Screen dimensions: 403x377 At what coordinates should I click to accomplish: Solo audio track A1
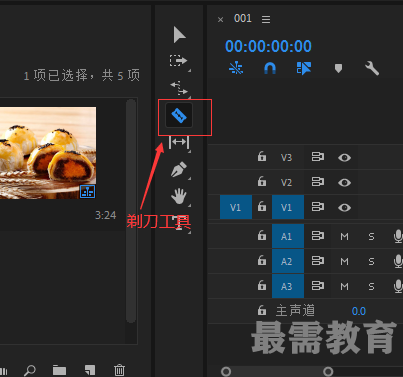coord(371,237)
